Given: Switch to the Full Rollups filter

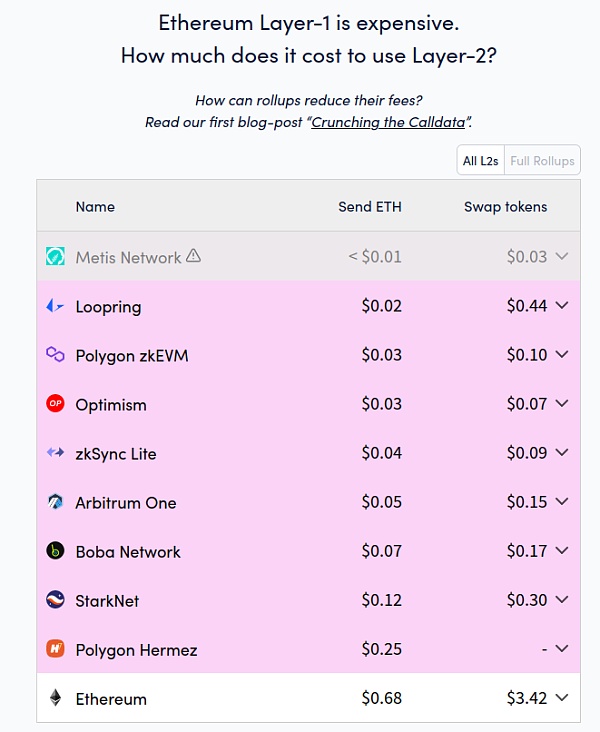Looking at the screenshot, I should point(542,161).
